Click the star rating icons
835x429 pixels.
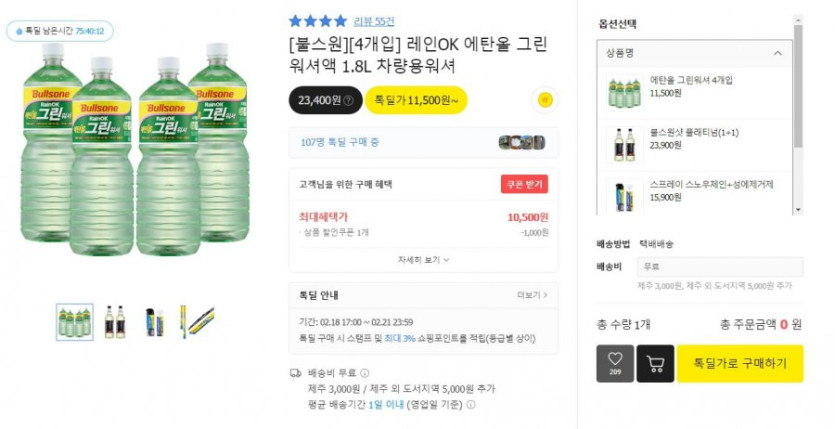317,21
